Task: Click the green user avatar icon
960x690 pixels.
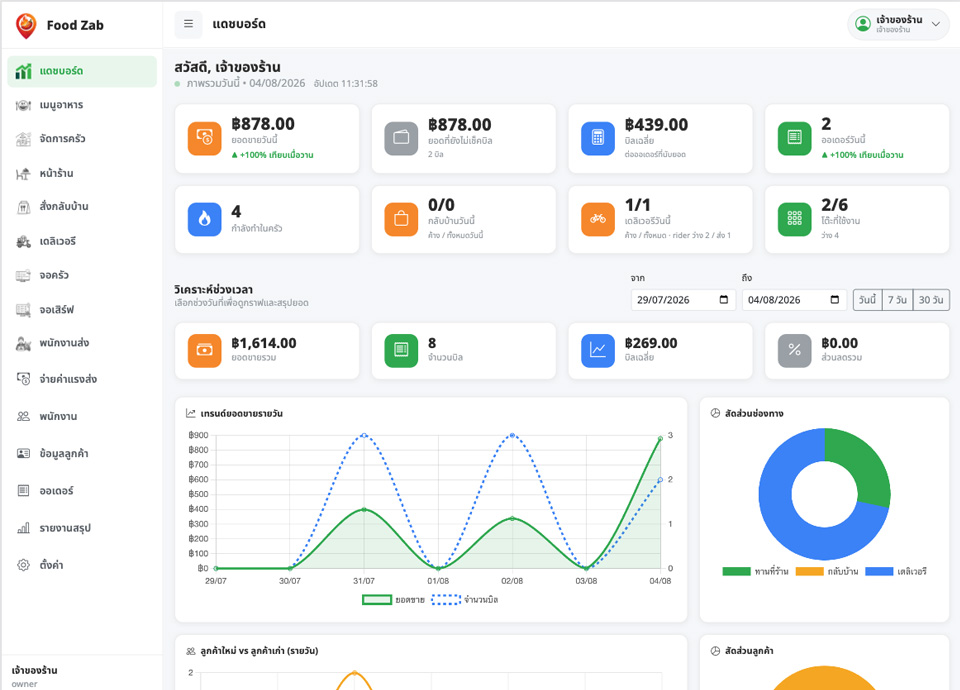Action: tap(863, 24)
